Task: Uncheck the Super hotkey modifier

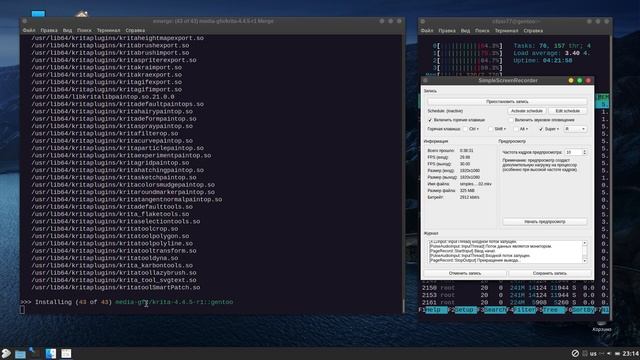Action: click(x=541, y=129)
